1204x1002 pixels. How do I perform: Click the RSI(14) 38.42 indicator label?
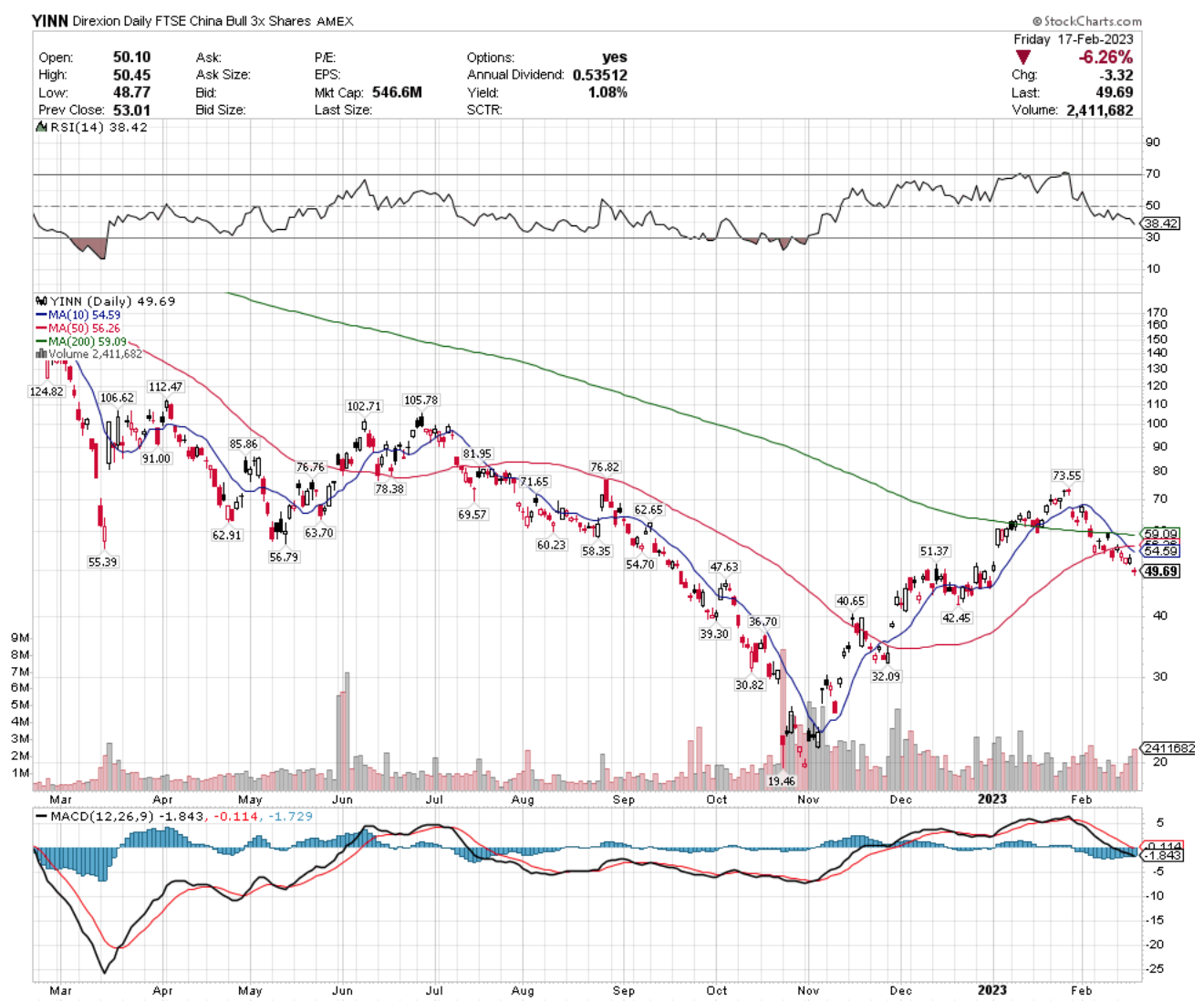point(99,128)
